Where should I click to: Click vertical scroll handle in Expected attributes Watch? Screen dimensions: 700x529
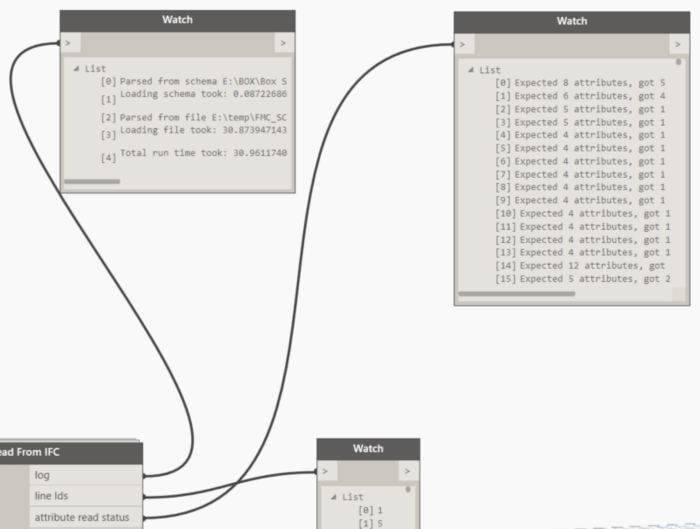click(x=679, y=62)
